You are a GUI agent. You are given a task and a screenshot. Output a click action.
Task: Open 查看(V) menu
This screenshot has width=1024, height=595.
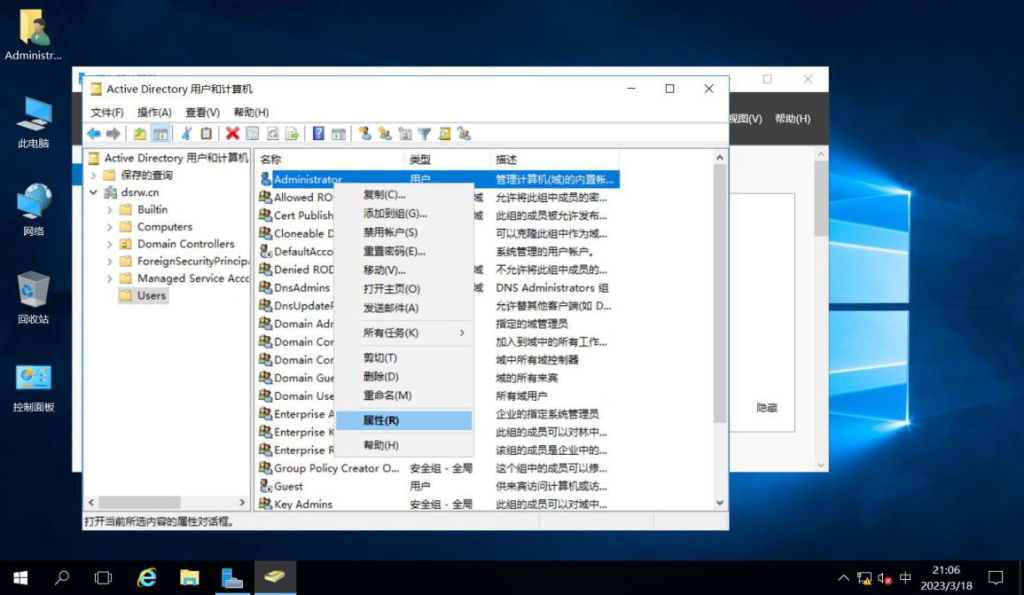point(202,112)
